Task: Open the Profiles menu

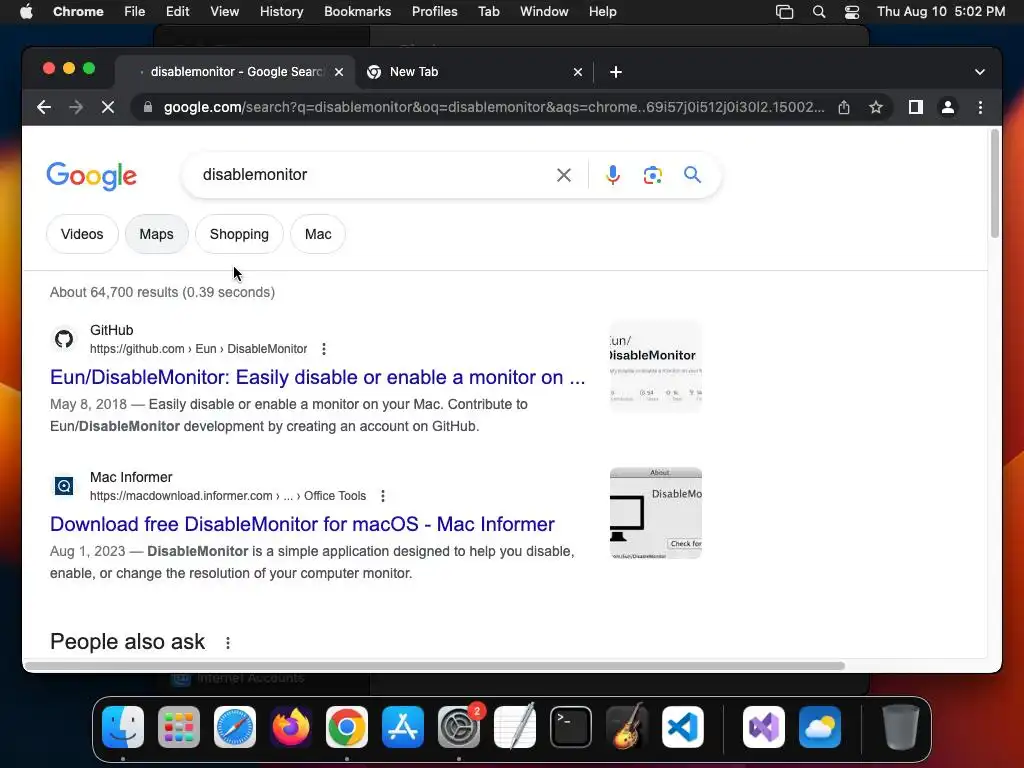Action: coord(434,12)
